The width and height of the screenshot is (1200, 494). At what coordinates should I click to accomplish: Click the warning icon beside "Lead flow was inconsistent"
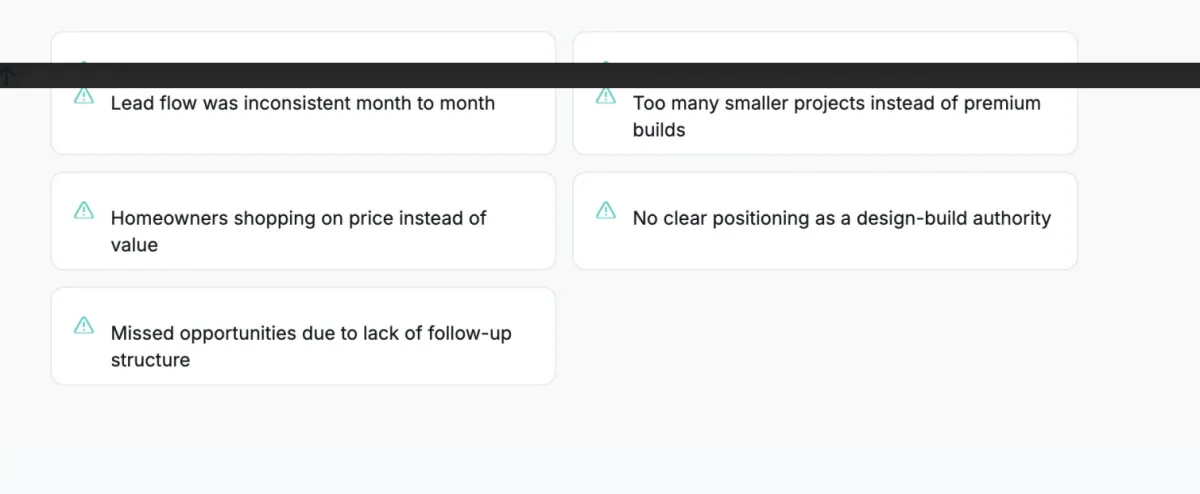pos(84,96)
